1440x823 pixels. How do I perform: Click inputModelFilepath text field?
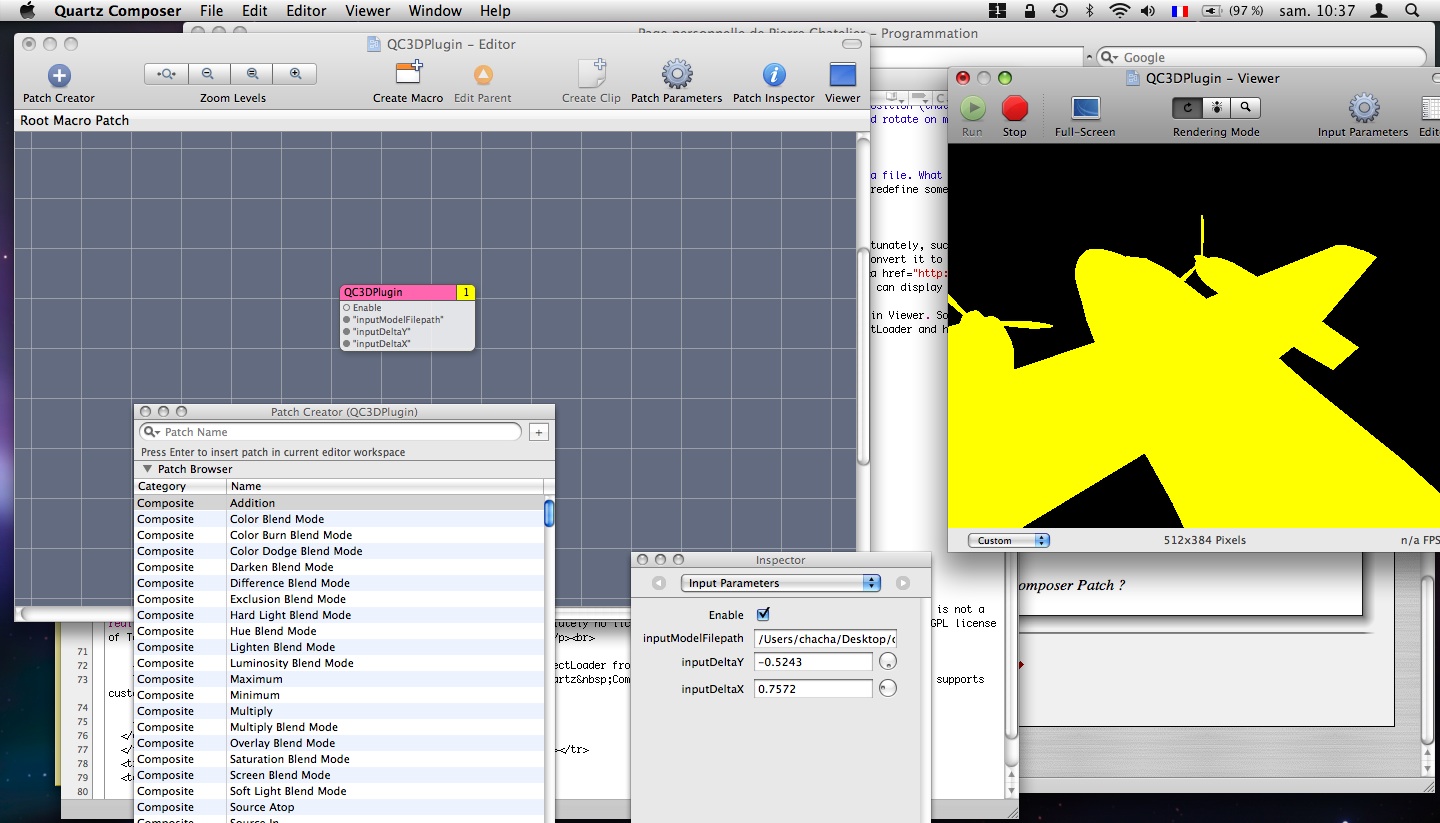pos(826,638)
